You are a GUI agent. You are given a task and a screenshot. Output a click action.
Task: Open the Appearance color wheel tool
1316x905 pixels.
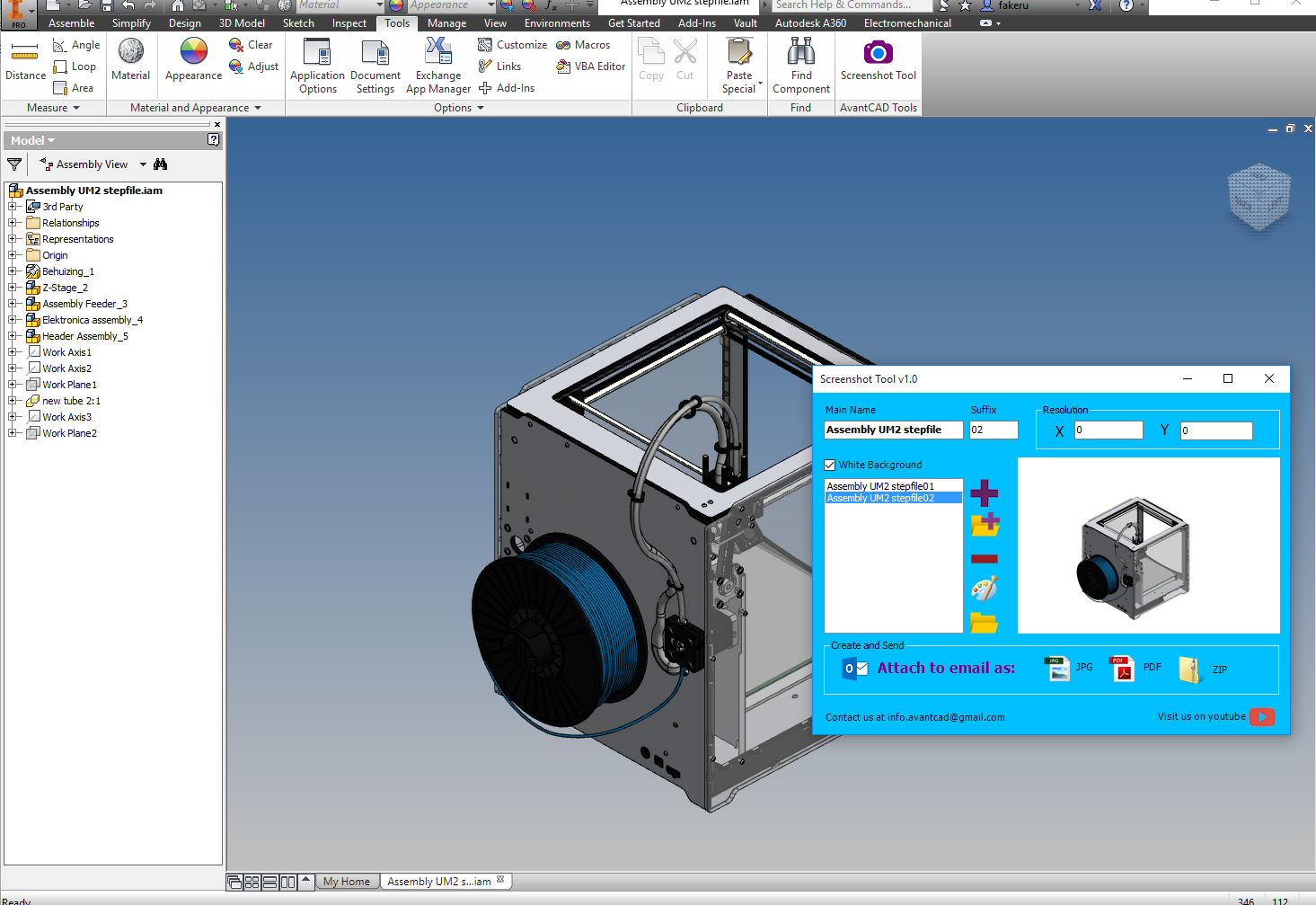(193, 60)
